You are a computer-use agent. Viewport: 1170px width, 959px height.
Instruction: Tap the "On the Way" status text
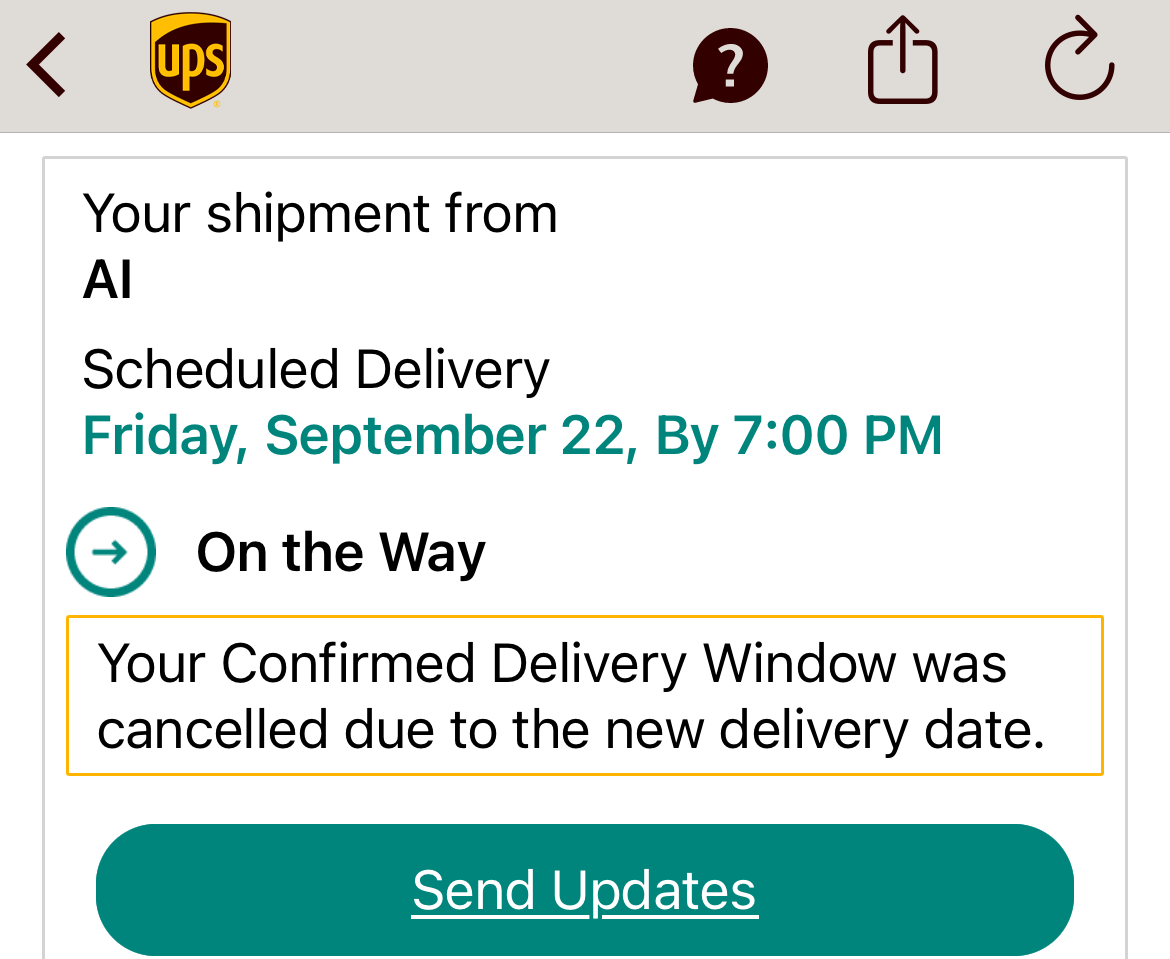tap(341, 552)
